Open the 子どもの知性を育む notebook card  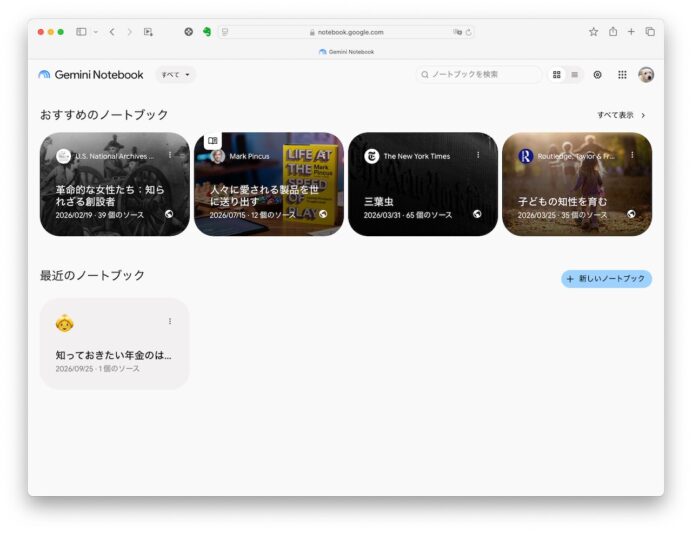pos(577,184)
